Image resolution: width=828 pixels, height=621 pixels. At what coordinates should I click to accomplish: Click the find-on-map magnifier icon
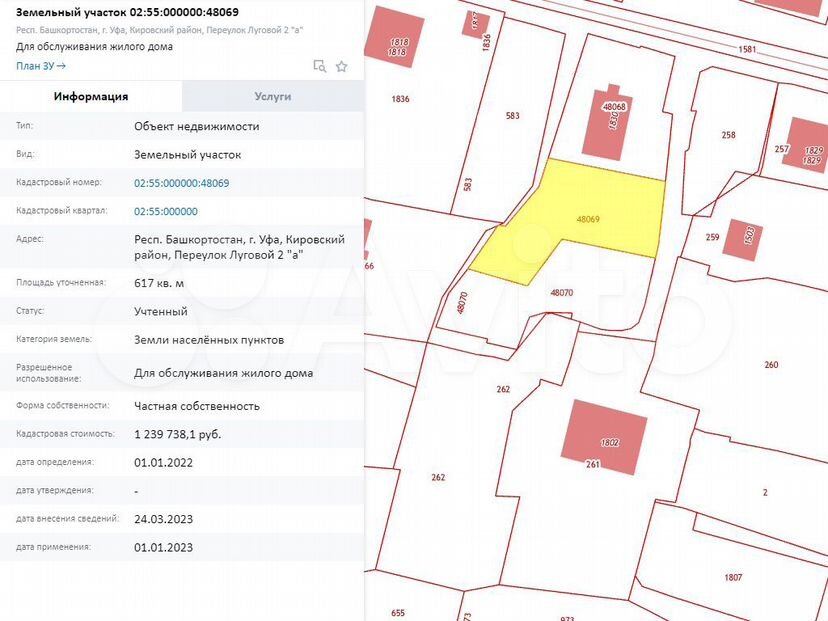coord(319,66)
